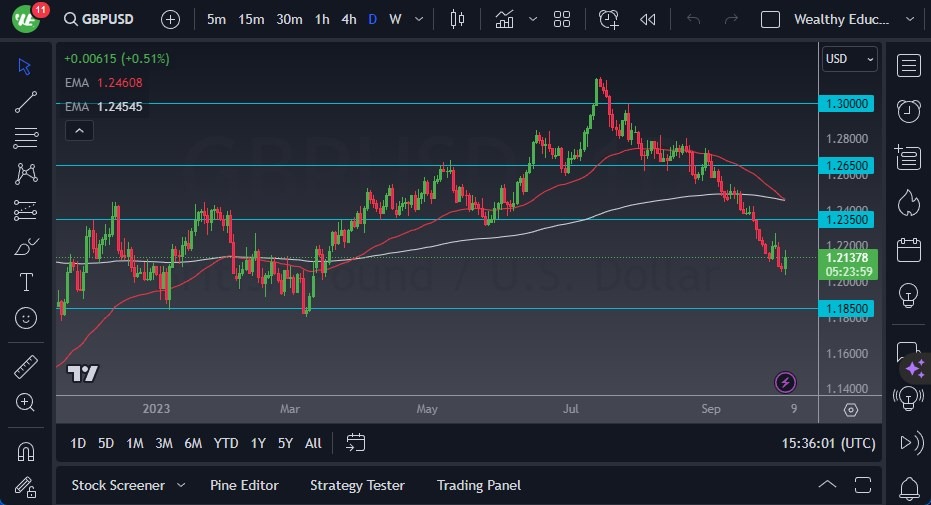Open chart settings gear on price scale
Image resolution: width=931 pixels, height=505 pixels.
[x=850, y=410]
